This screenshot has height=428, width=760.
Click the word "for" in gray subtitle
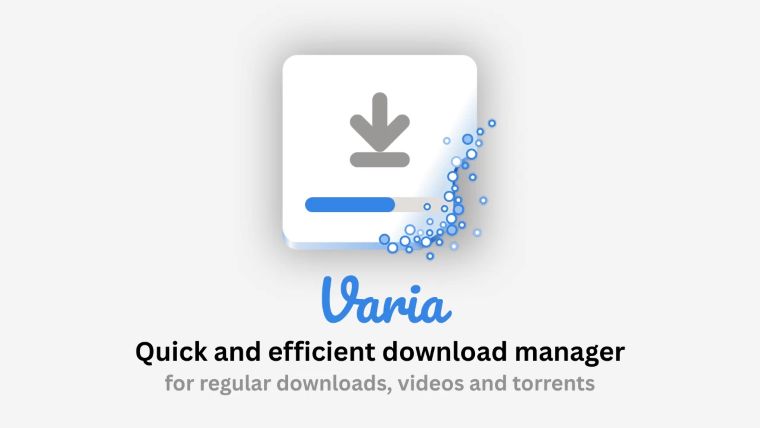click(179, 383)
